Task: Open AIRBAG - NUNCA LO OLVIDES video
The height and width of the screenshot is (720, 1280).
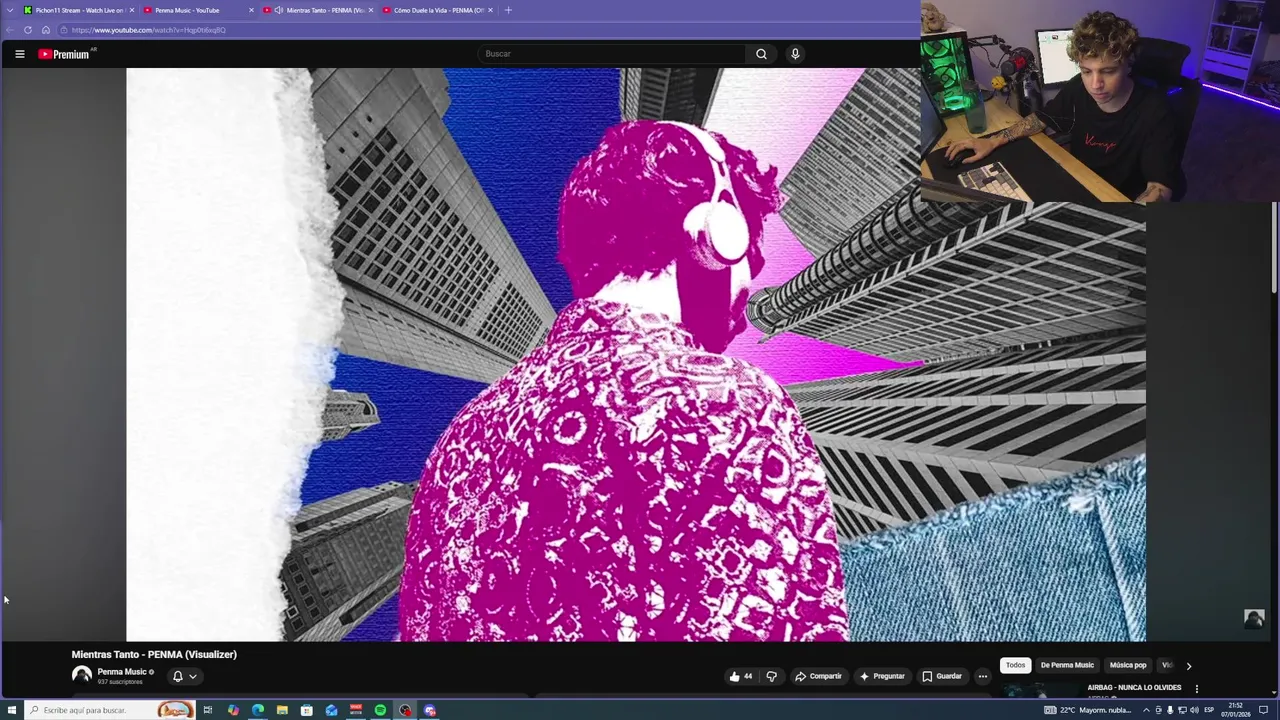Action: [x=1134, y=688]
